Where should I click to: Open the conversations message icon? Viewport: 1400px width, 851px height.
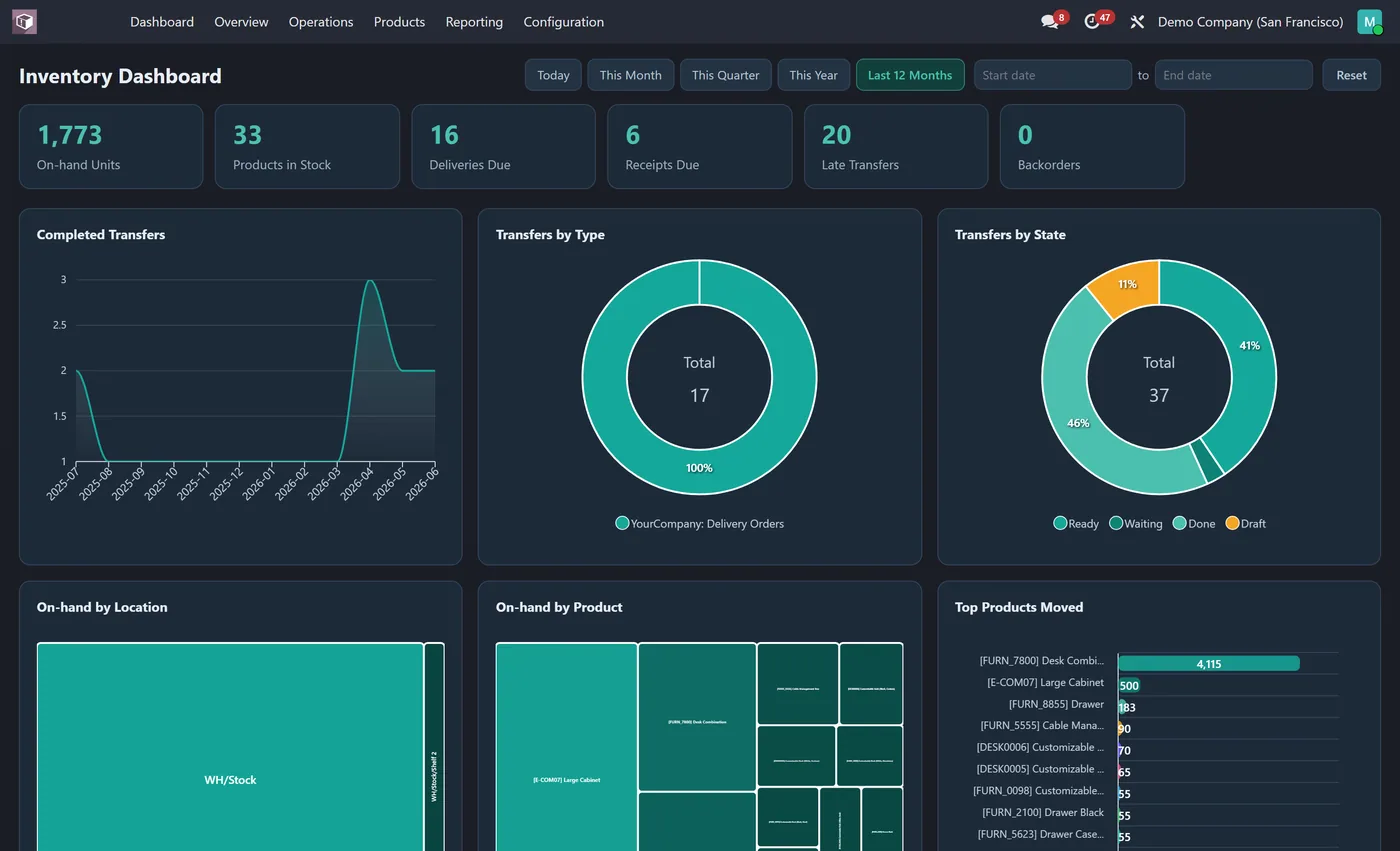pos(1049,21)
